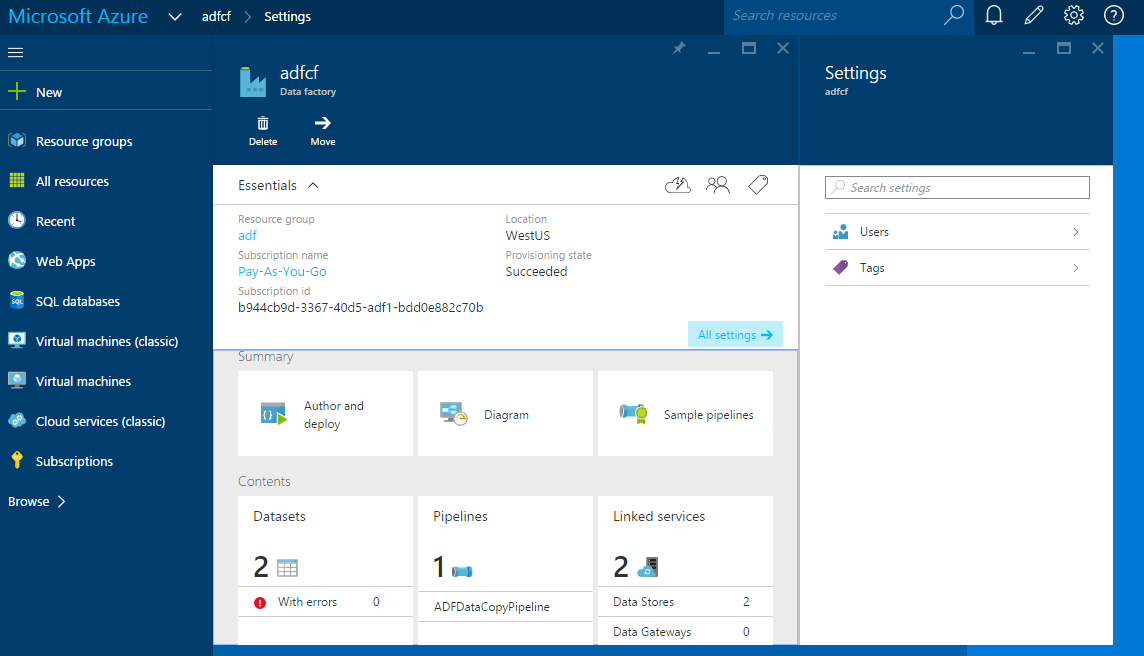The width and height of the screenshot is (1144, 656).
Task: Open the help question mark icon
Action: click(1114, 15)
